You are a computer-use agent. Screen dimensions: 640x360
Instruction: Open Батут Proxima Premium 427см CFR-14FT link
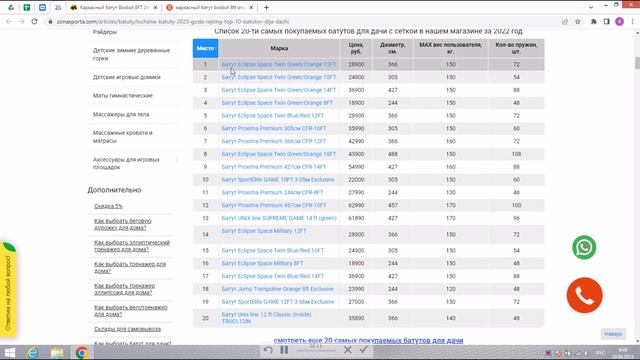point(273,167)
